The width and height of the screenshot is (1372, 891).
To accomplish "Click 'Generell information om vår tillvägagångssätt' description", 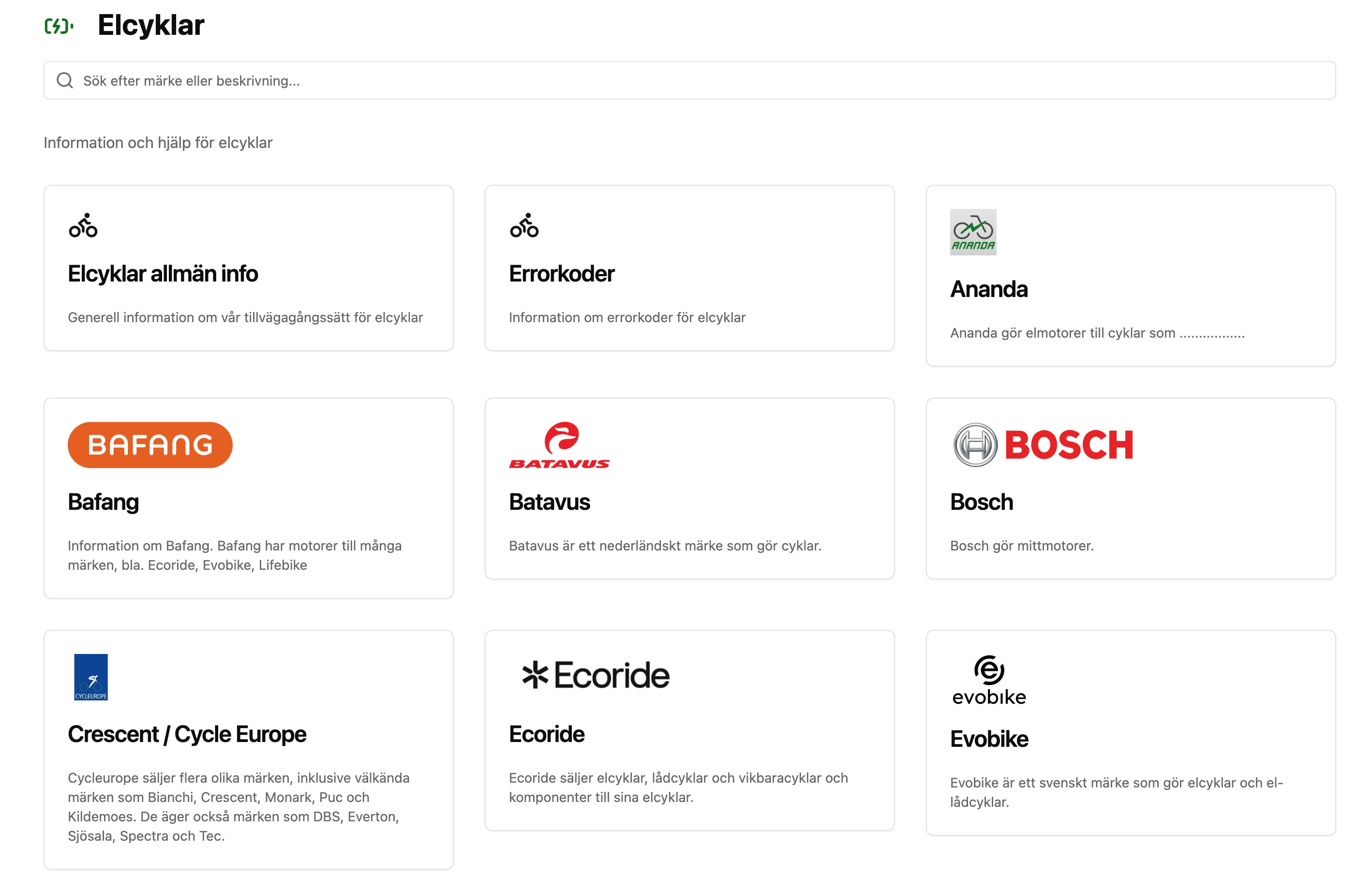I will pos(246,317).
